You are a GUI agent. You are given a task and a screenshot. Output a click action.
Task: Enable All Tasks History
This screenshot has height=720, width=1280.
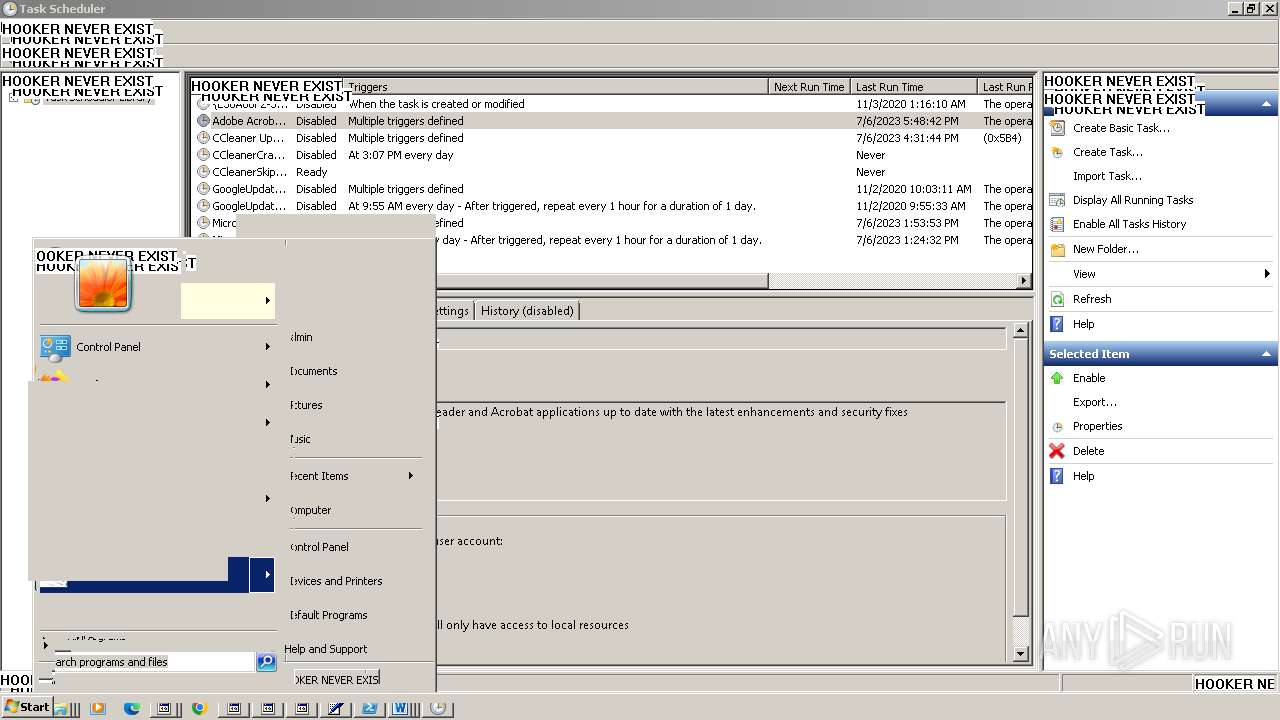(1129, 224)
